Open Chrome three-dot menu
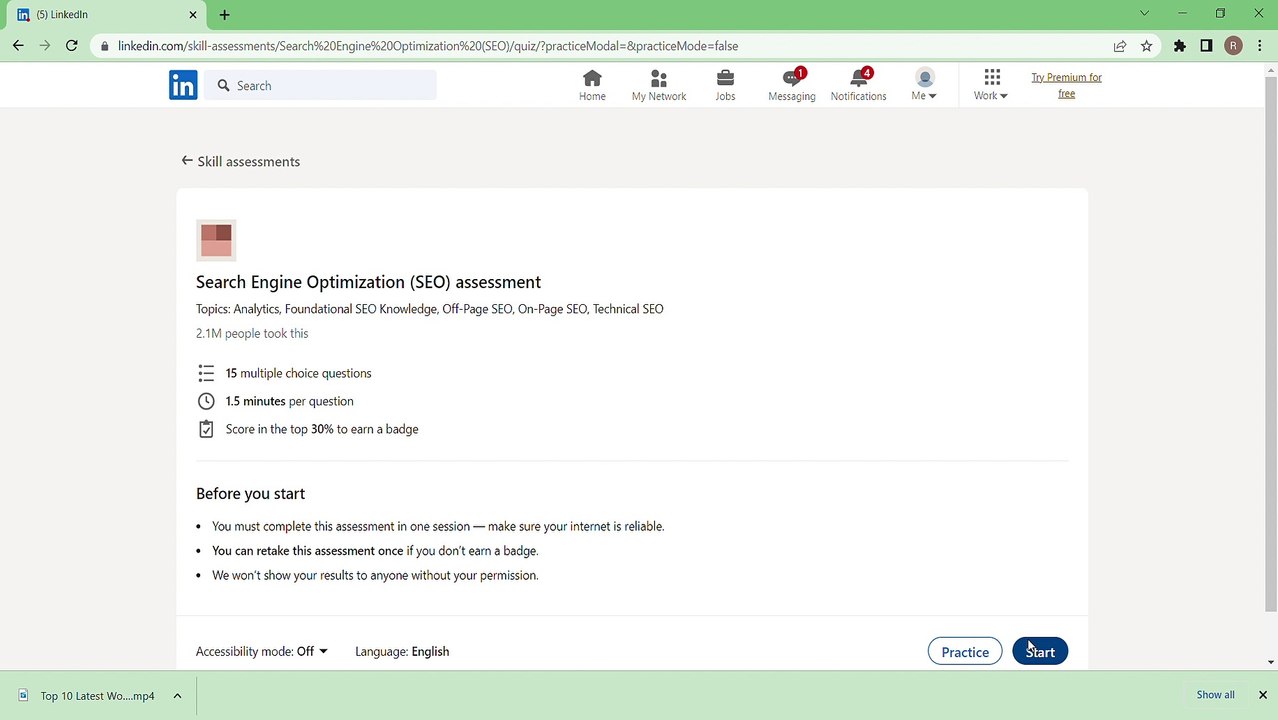 point(1260,46)
